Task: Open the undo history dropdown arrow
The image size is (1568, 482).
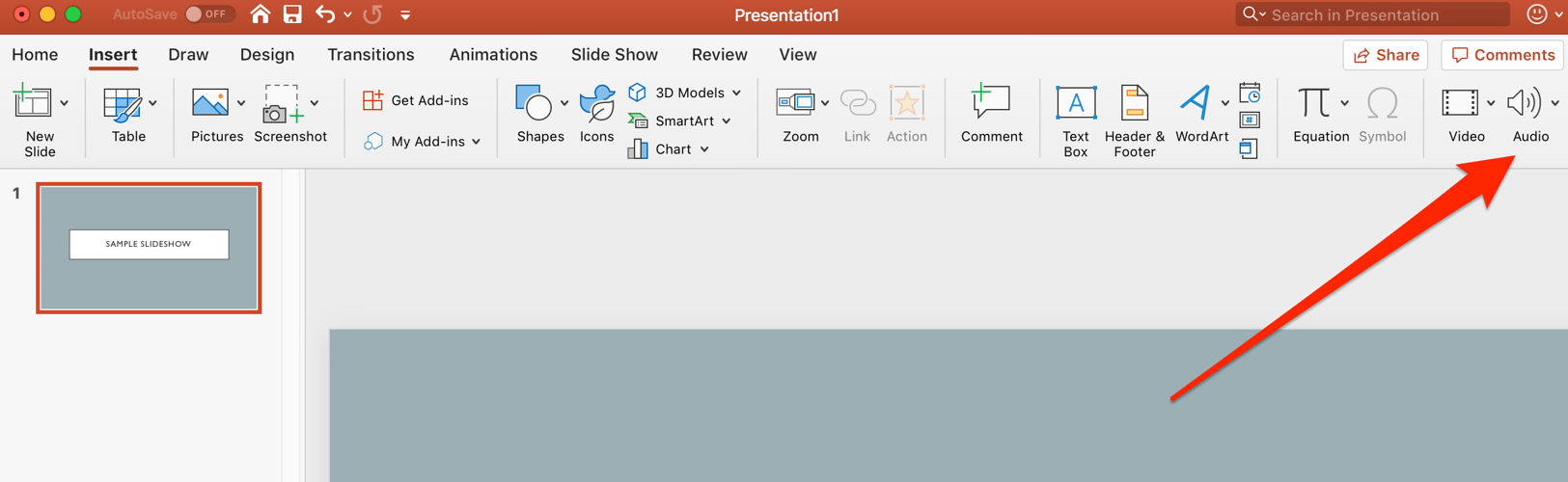Action: click(x=347, y=15)
